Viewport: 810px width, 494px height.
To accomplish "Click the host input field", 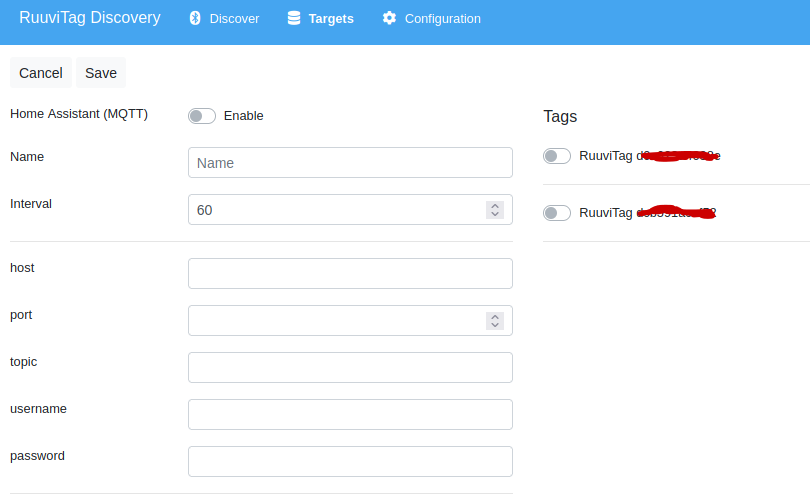I will pos(350,273).
